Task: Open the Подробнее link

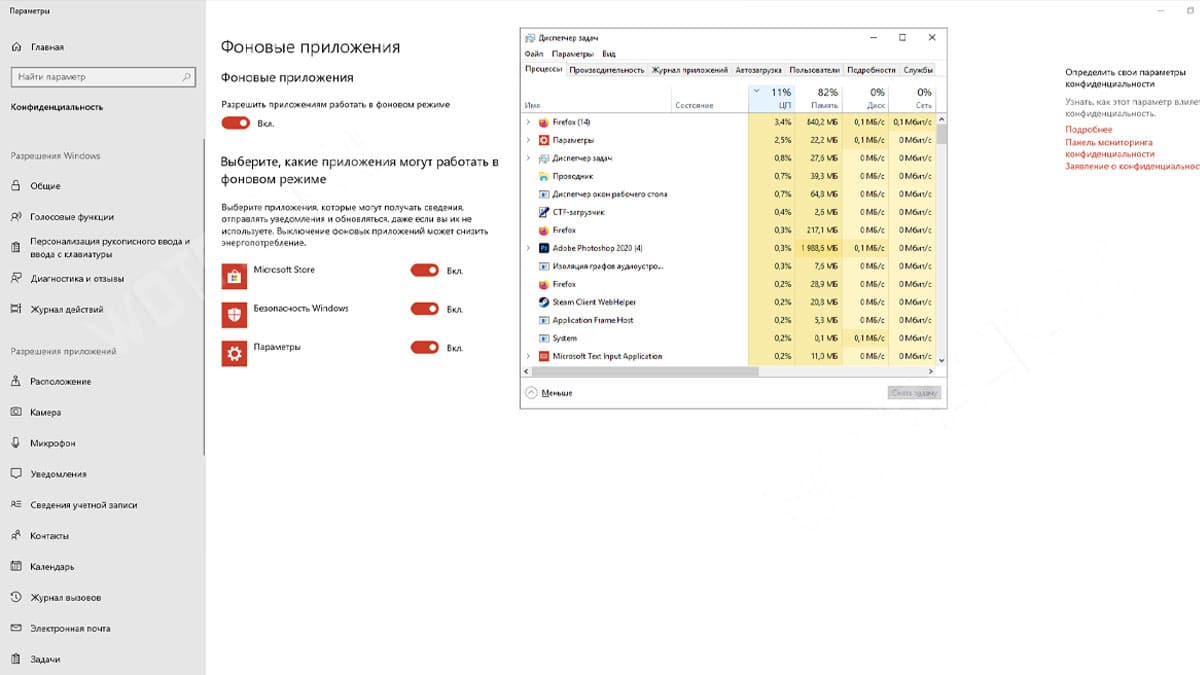Action: pos(1088,130)
